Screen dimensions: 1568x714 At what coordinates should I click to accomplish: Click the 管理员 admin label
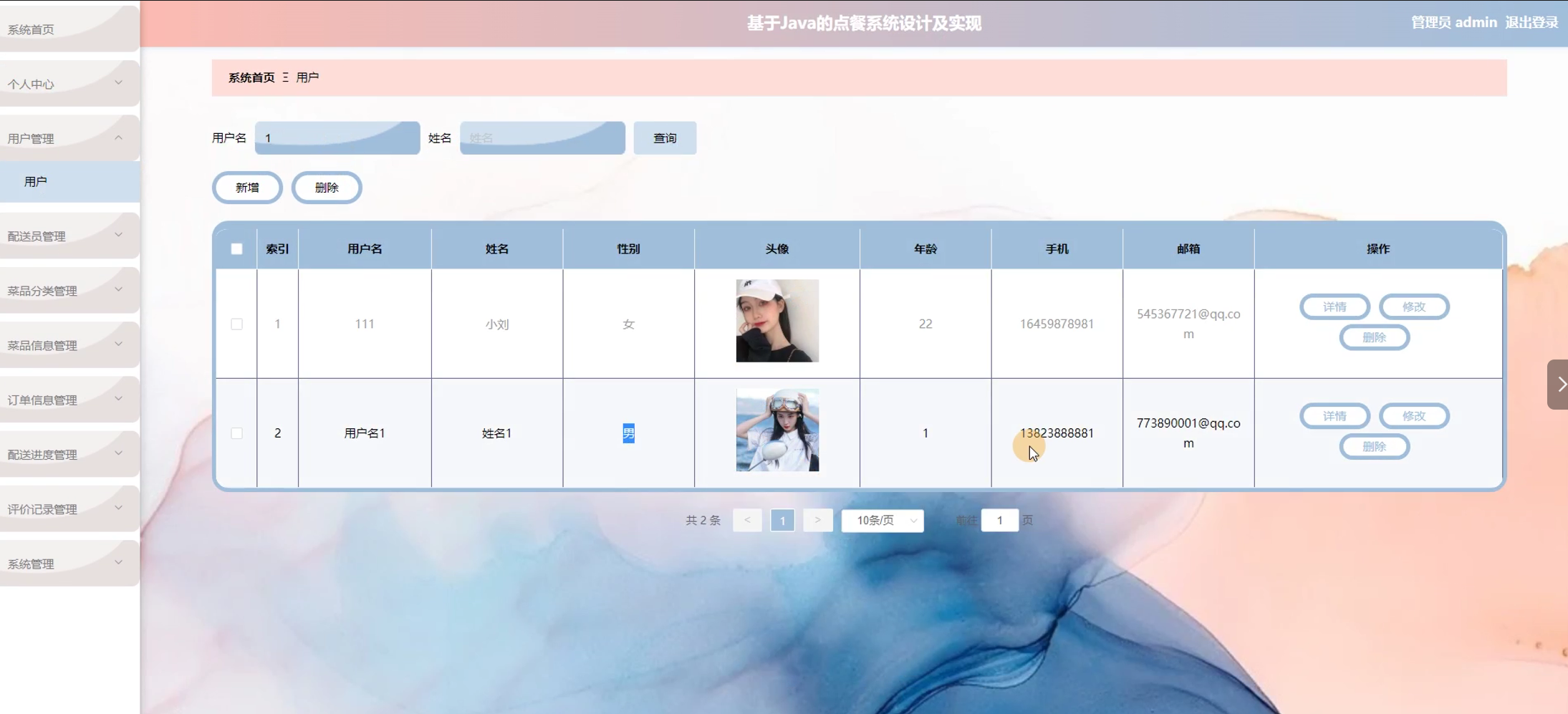click(x=1454, y=22)
